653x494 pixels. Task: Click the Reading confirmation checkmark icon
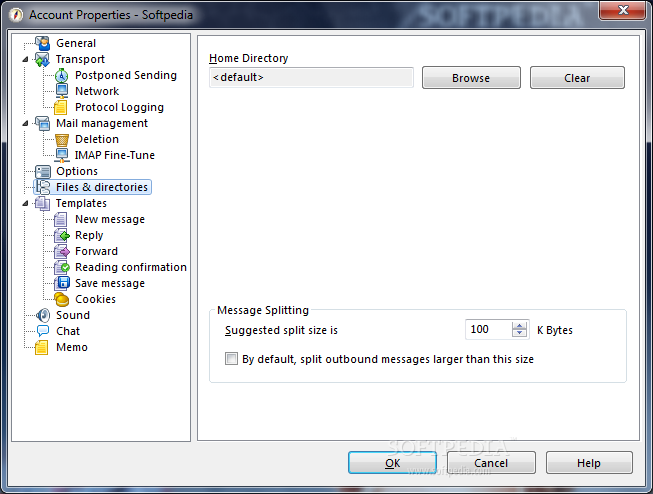[x=62, y=267]
